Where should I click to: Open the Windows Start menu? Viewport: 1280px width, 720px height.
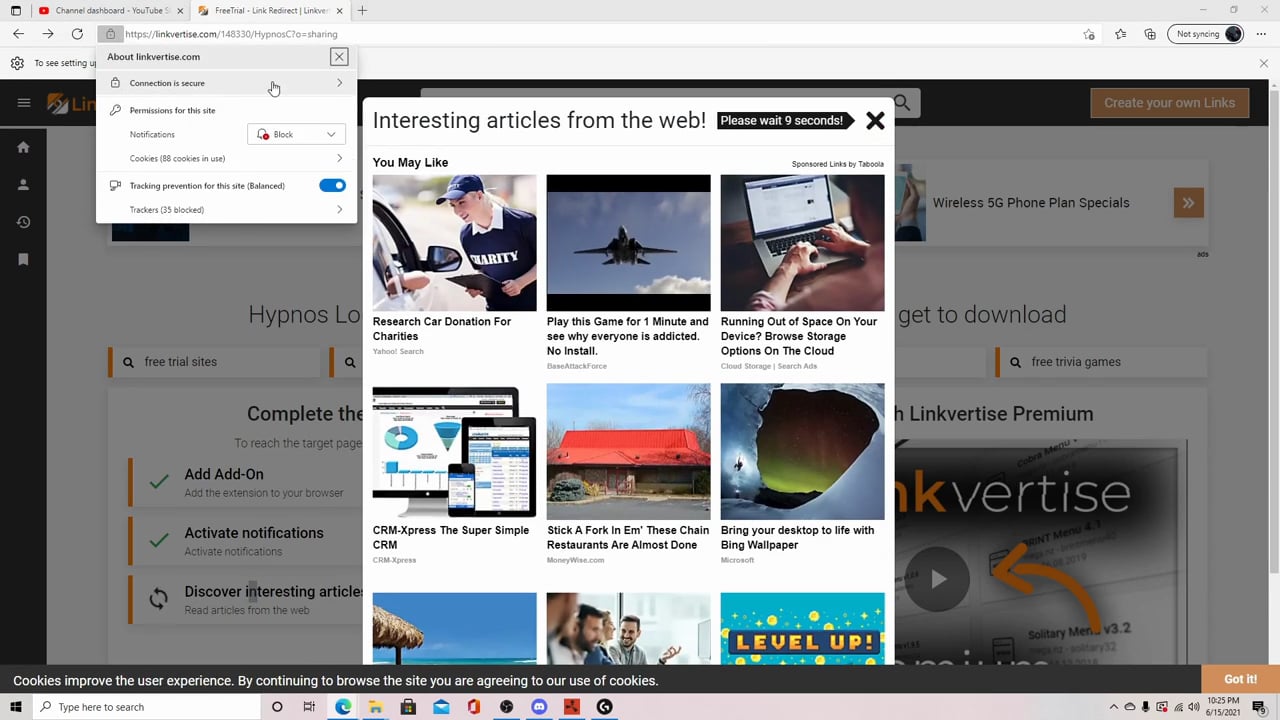pos(16,707)
